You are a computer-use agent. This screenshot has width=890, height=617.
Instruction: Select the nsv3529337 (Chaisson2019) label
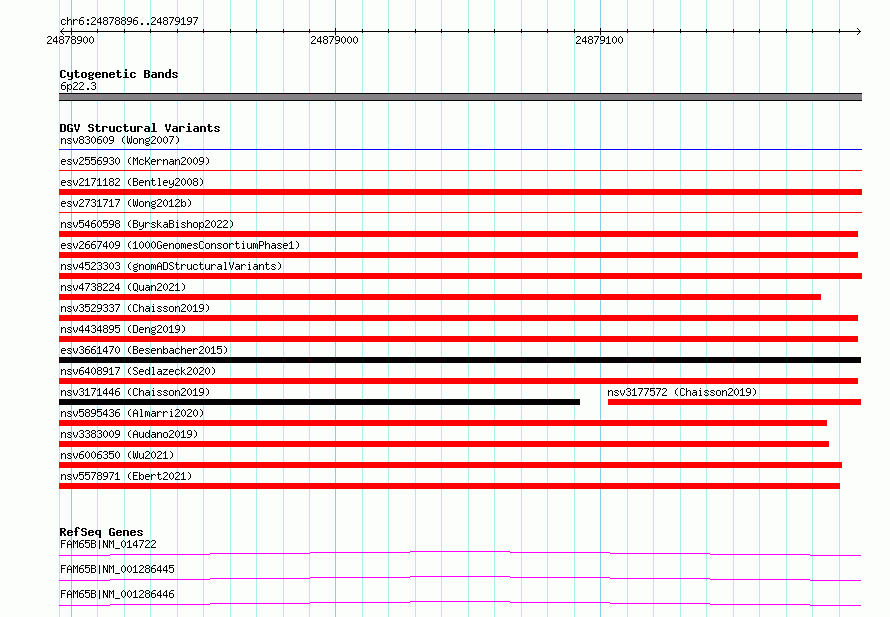pyautogui.click(x=135, y=308)
